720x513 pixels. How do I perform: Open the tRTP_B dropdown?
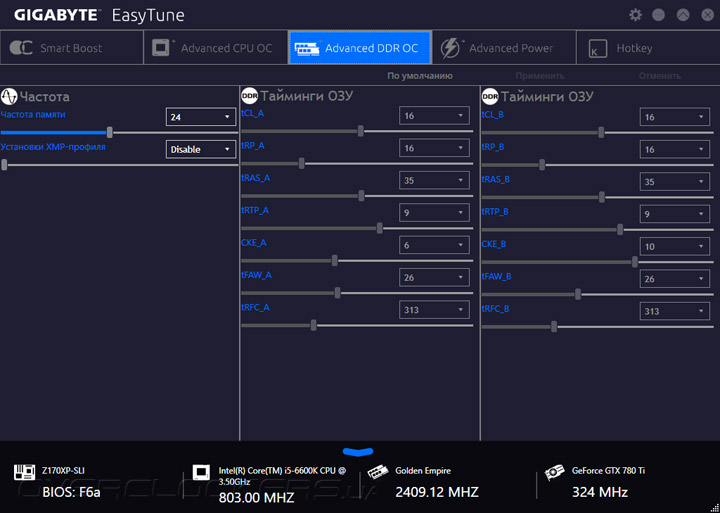675,214
